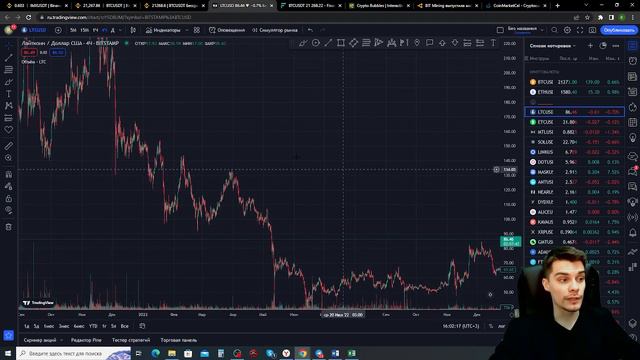The image size is (640, 360).
Task: Toggle percent scale button
Action: [491, 326]
